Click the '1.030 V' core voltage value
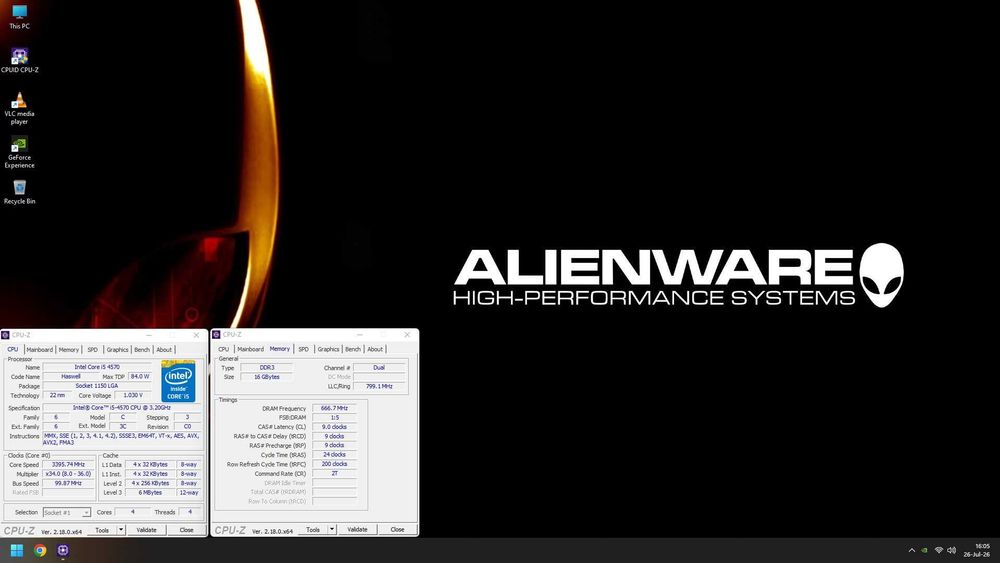This screenshot has height=563, width=1000. click(133, 395)
